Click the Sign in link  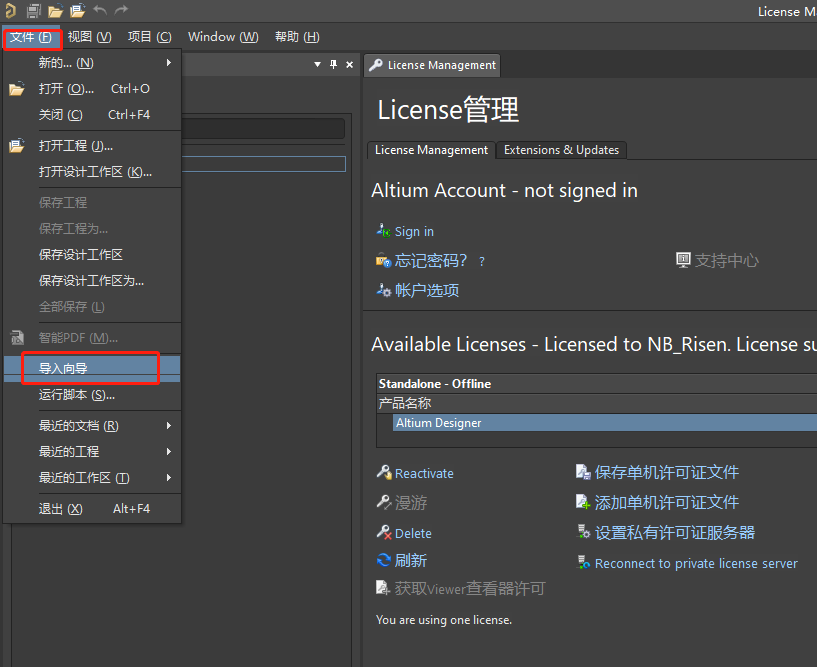(x=414, y=231)
